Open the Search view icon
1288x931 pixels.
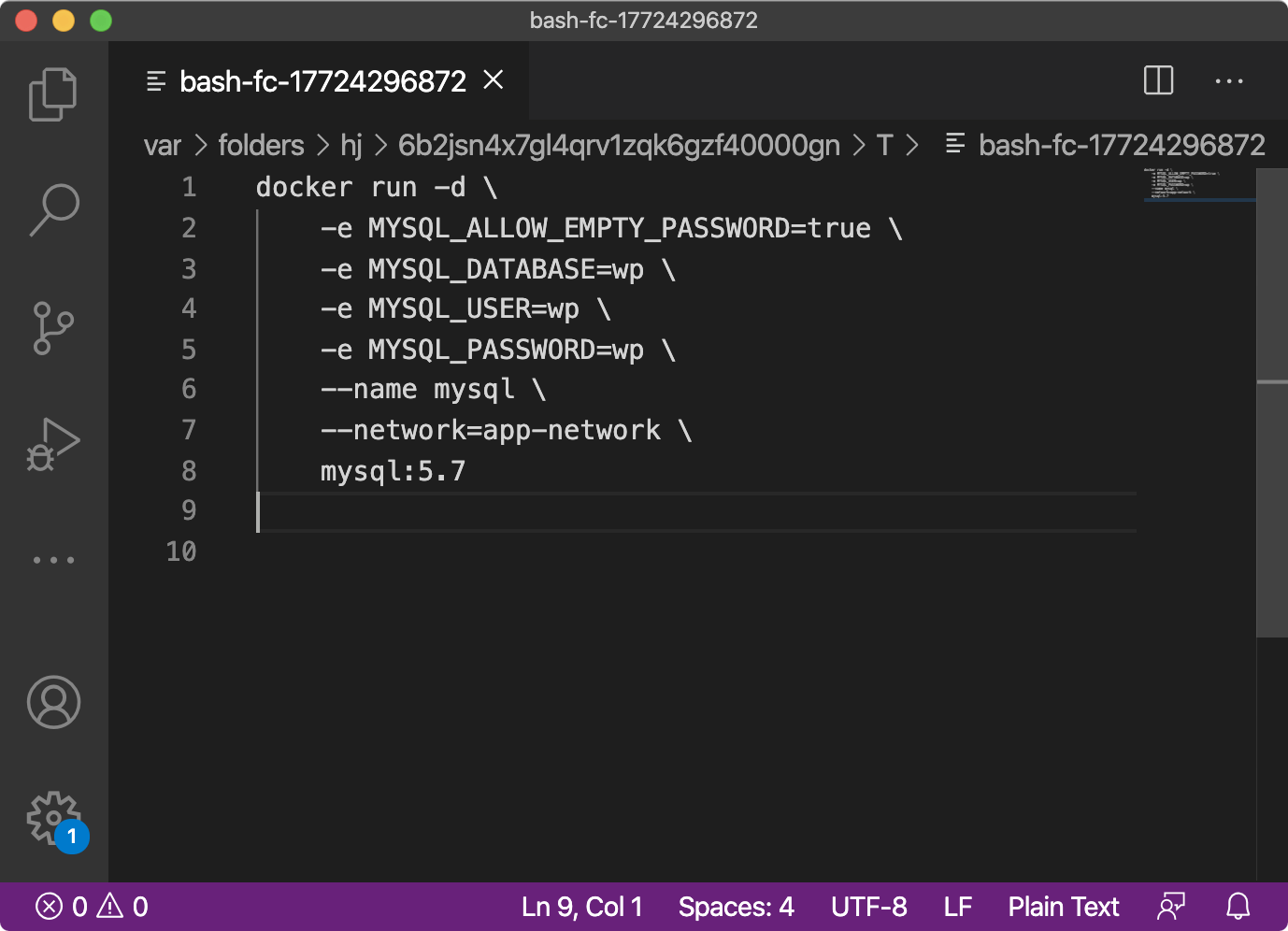(53, 210)
